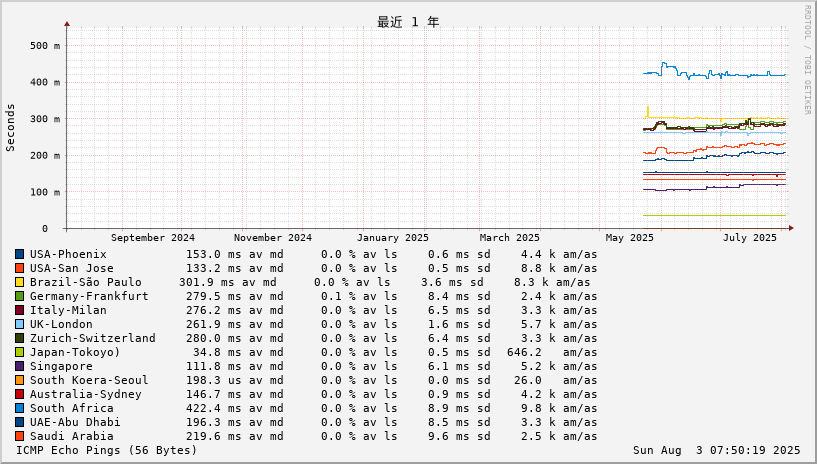817x464 pixels.
Task: Select the 'Italy-Milan' legend label
Action: coord(68,310)
